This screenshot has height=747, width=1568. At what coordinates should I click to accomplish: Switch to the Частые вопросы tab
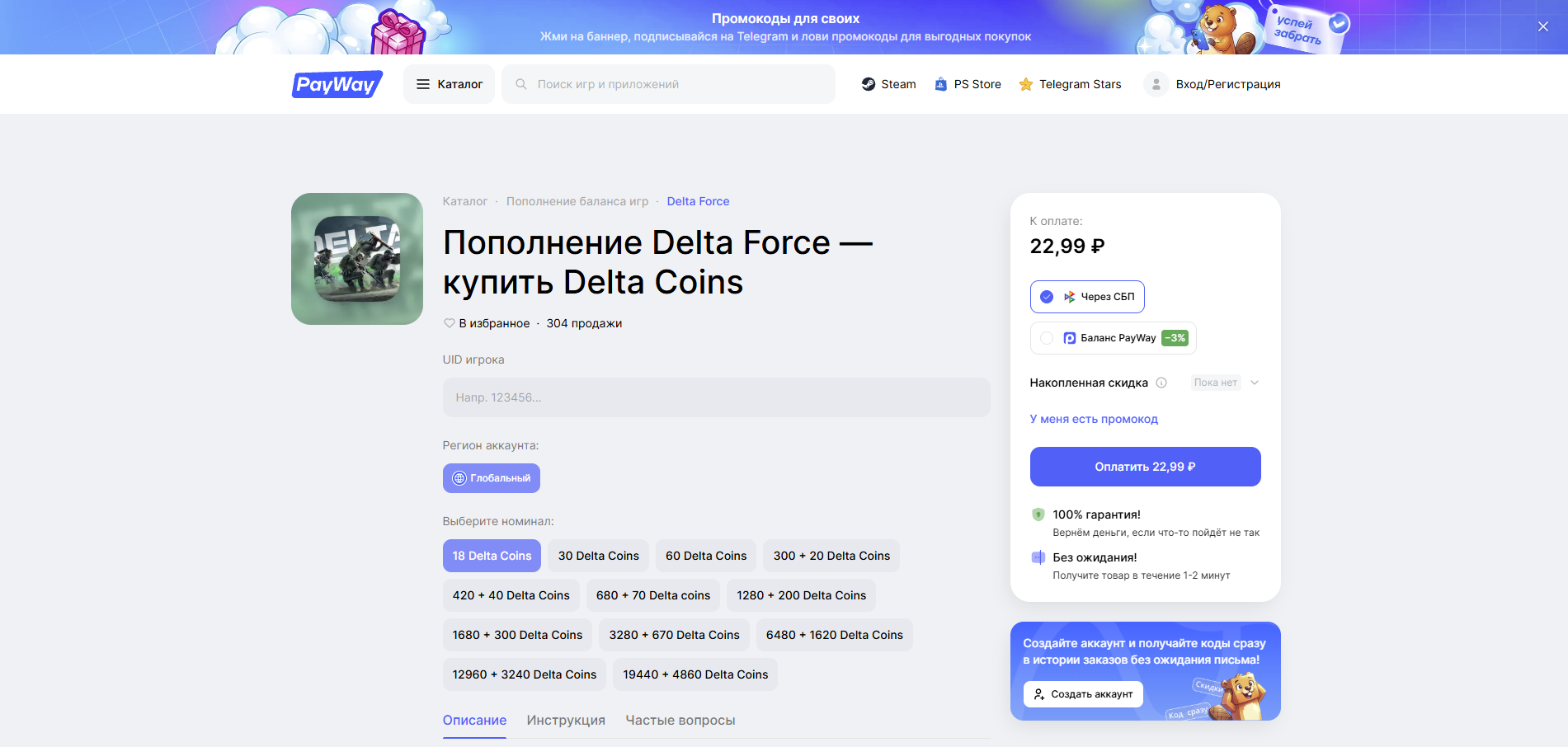(680, 720)
